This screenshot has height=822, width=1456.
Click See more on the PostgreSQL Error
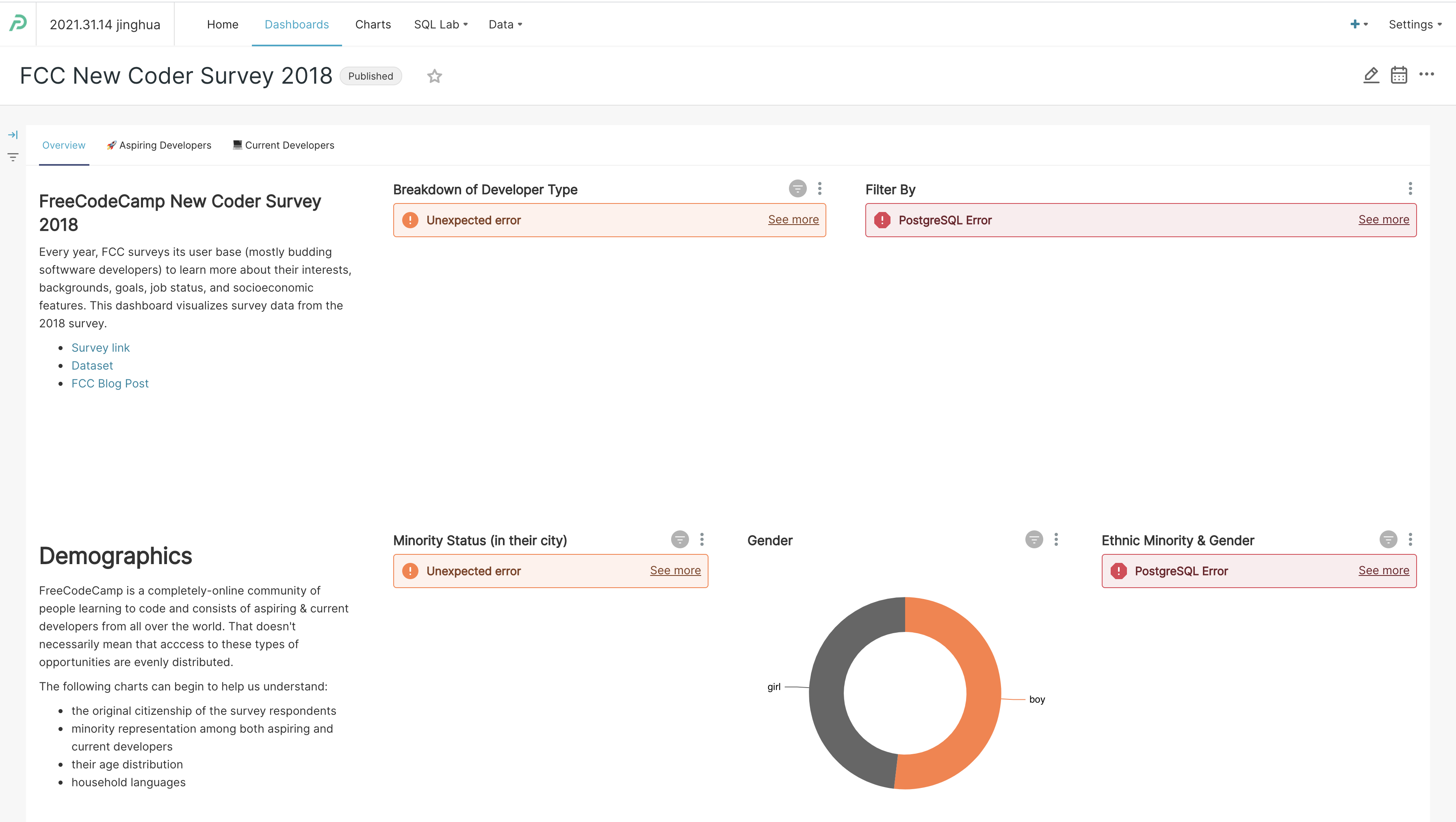pyautogui.click(x=1384, y=220)
